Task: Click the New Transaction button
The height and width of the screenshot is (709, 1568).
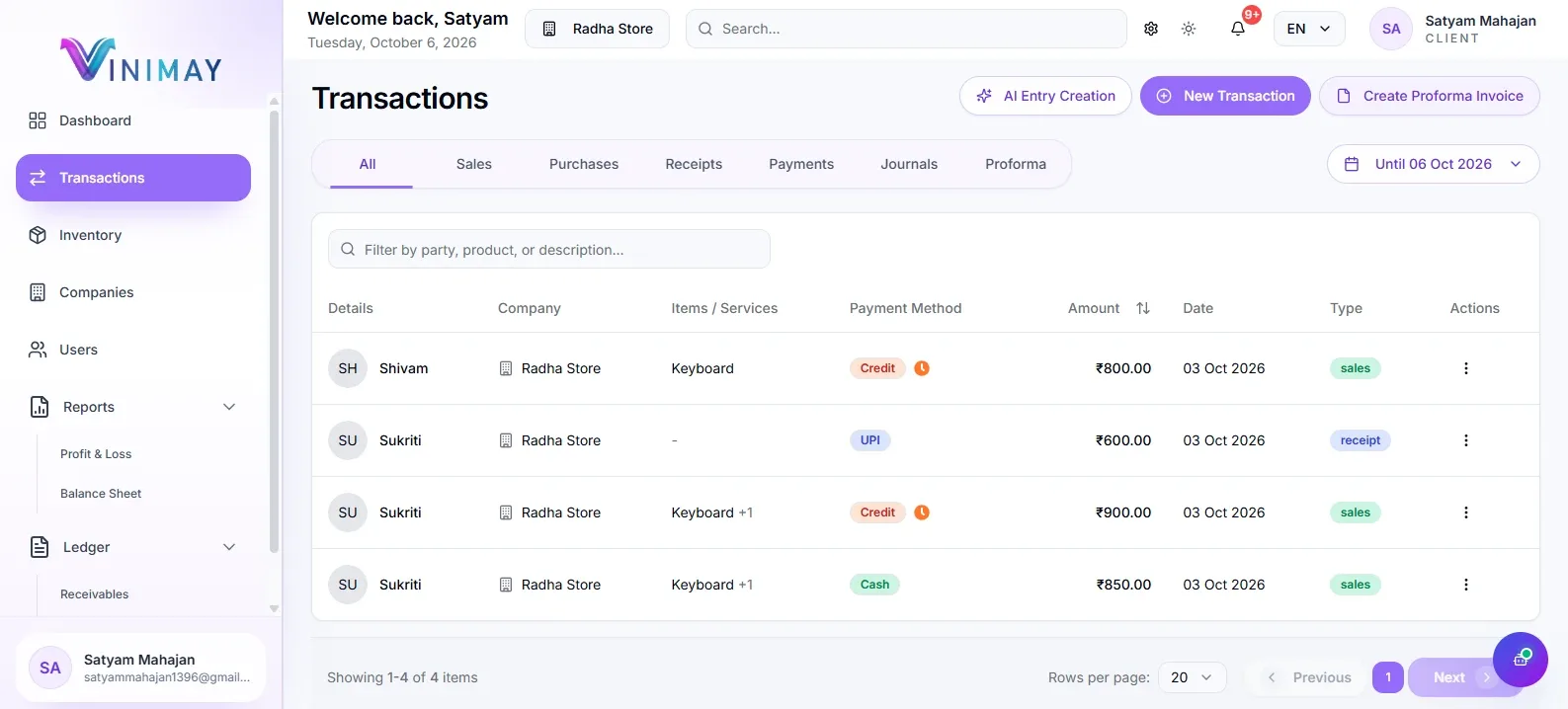Action: click(1225, 96)
